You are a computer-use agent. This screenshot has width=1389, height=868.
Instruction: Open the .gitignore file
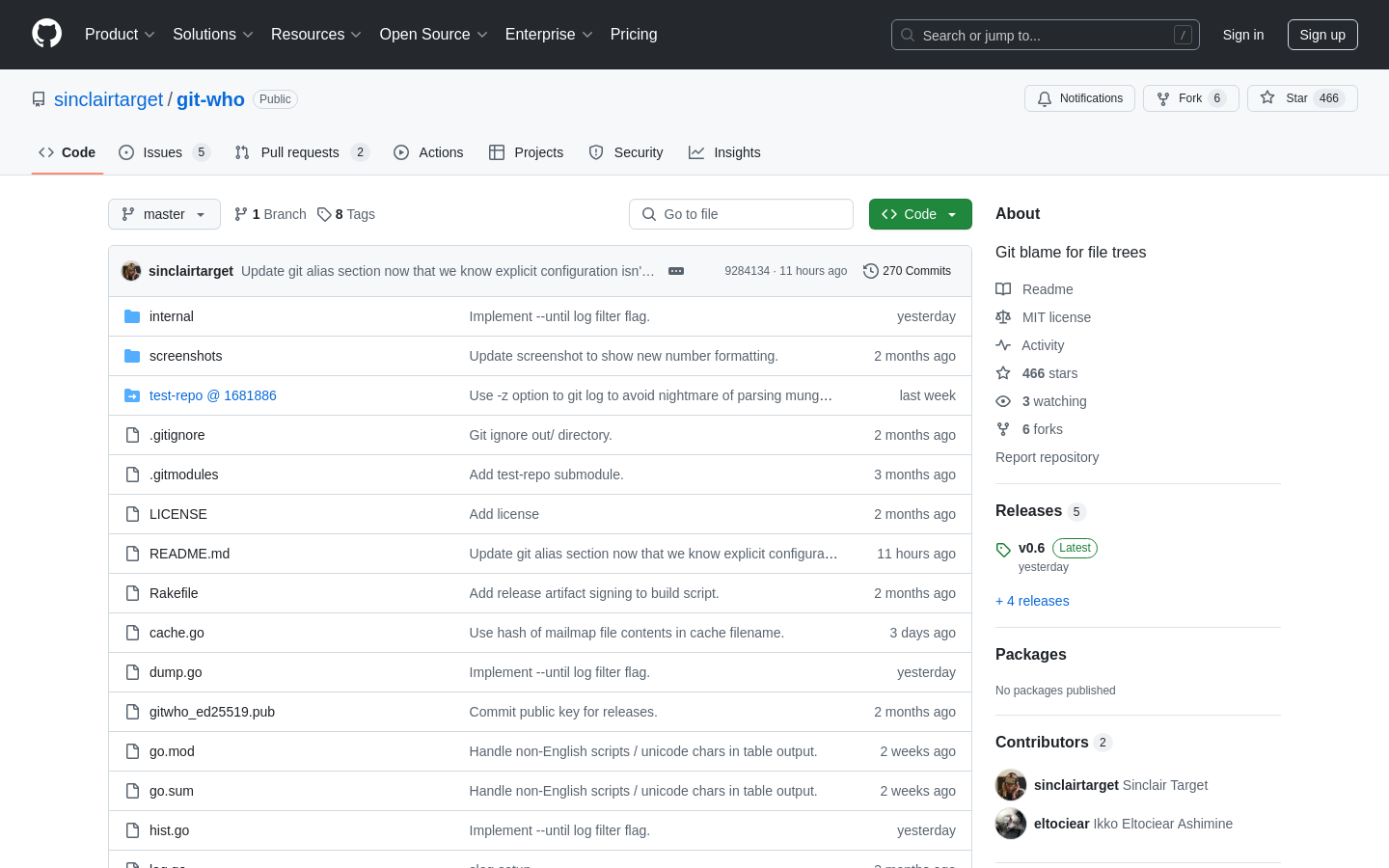[177, 435]
